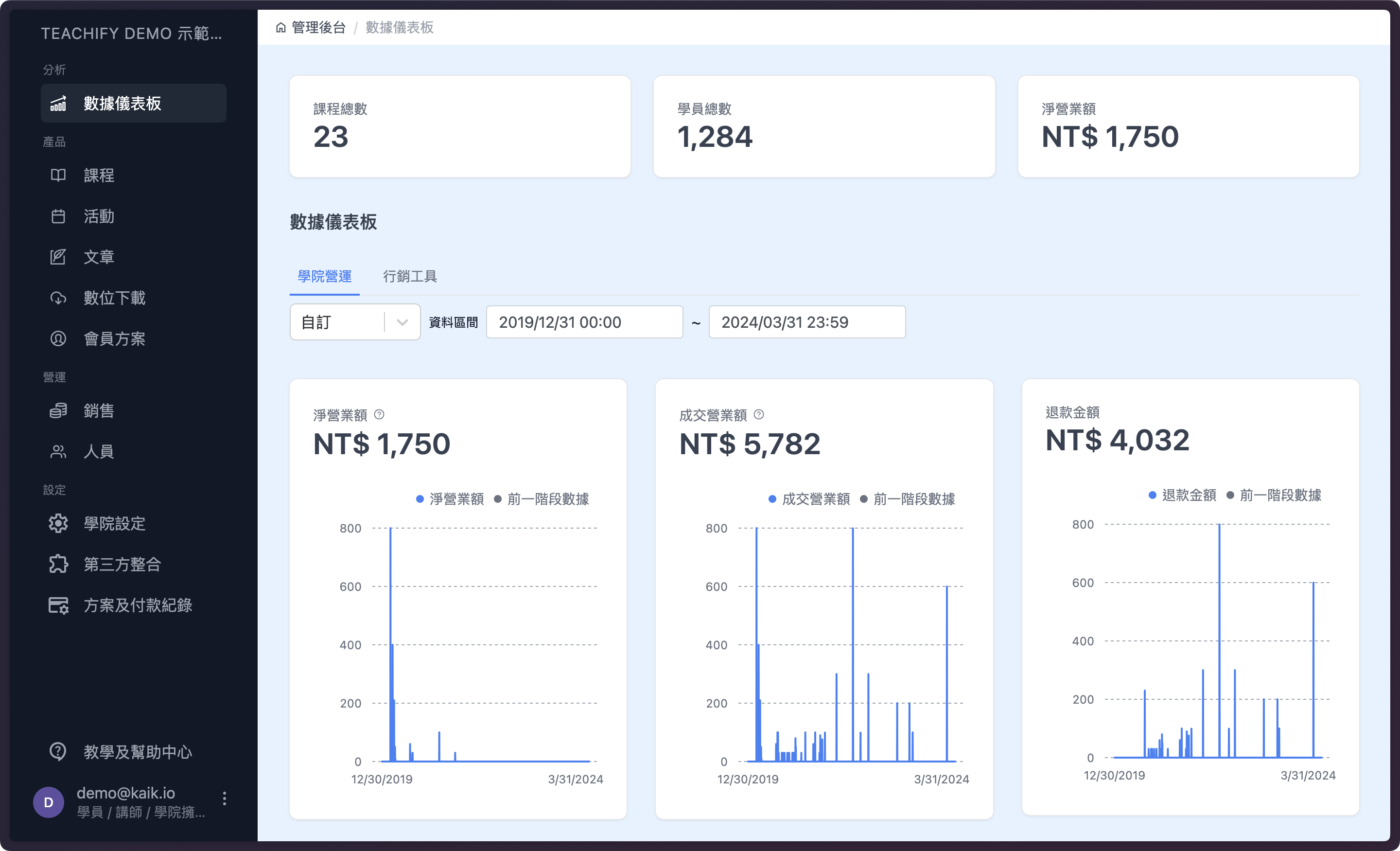
Task: Click the 數據儀表板 section heading
Action: (x=333, y=222)
